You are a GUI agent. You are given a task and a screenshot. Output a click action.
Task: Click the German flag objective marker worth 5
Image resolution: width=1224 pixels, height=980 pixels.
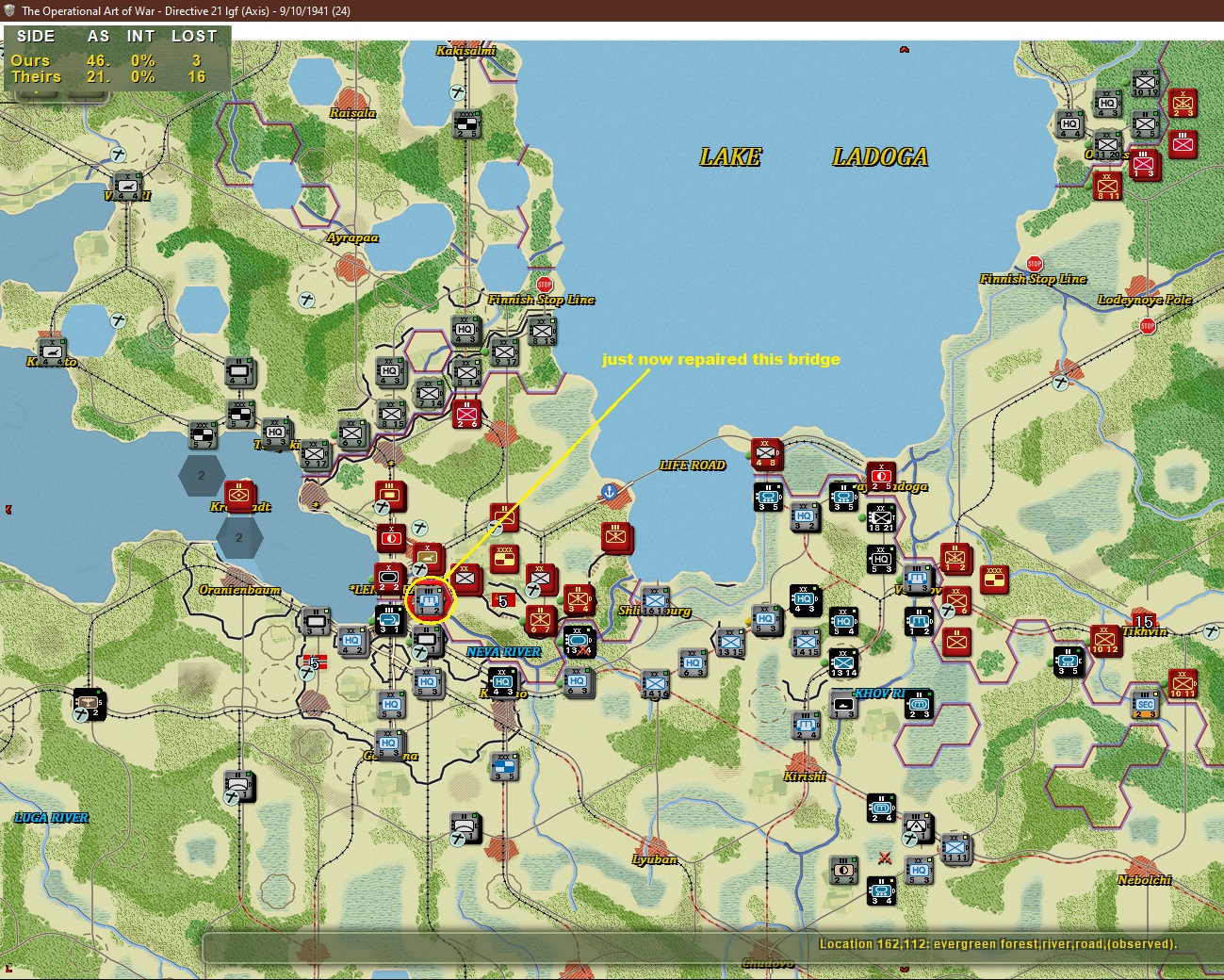(x=315, y=662)
